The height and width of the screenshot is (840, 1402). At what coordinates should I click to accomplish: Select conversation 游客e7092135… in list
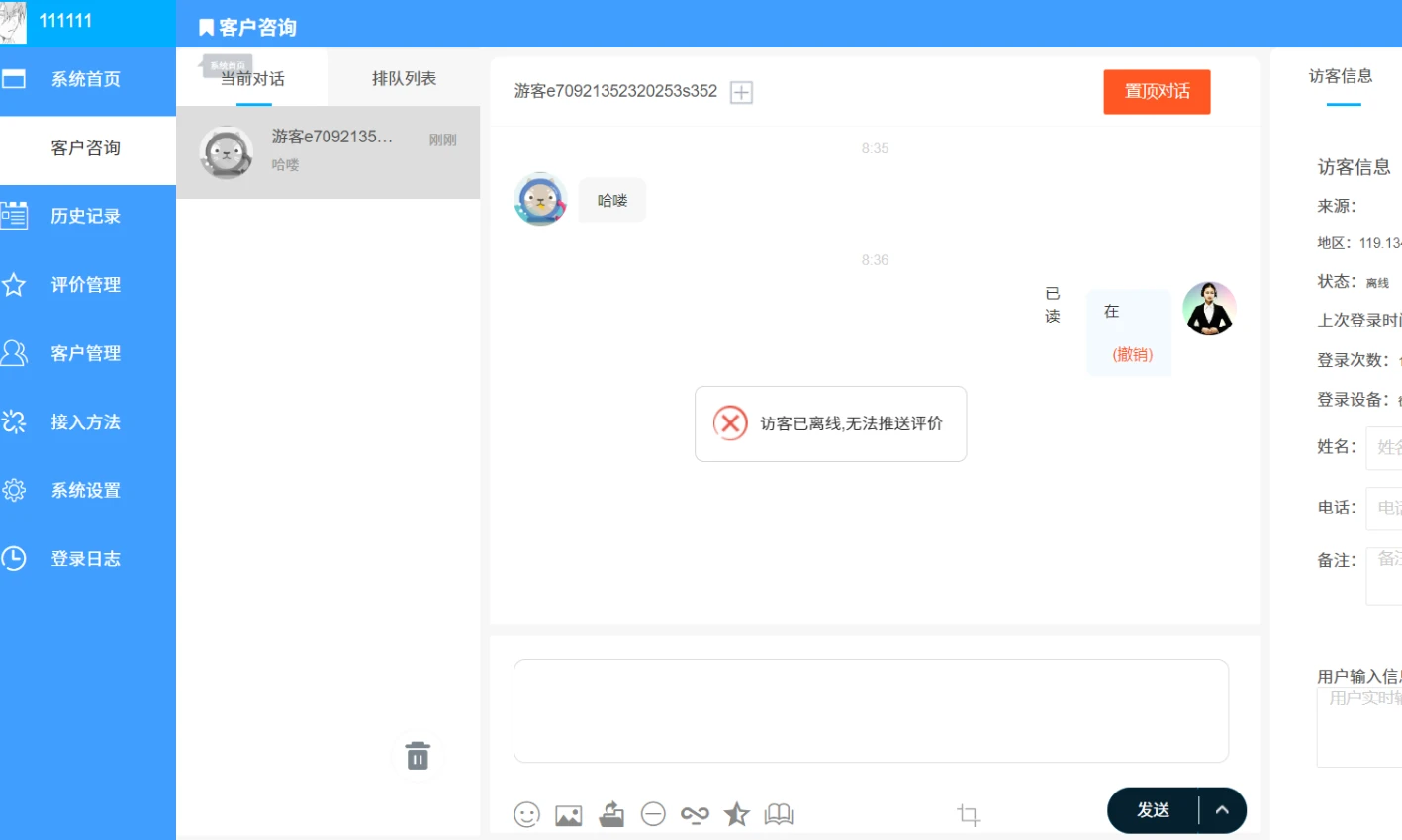(x=328, y=152)
